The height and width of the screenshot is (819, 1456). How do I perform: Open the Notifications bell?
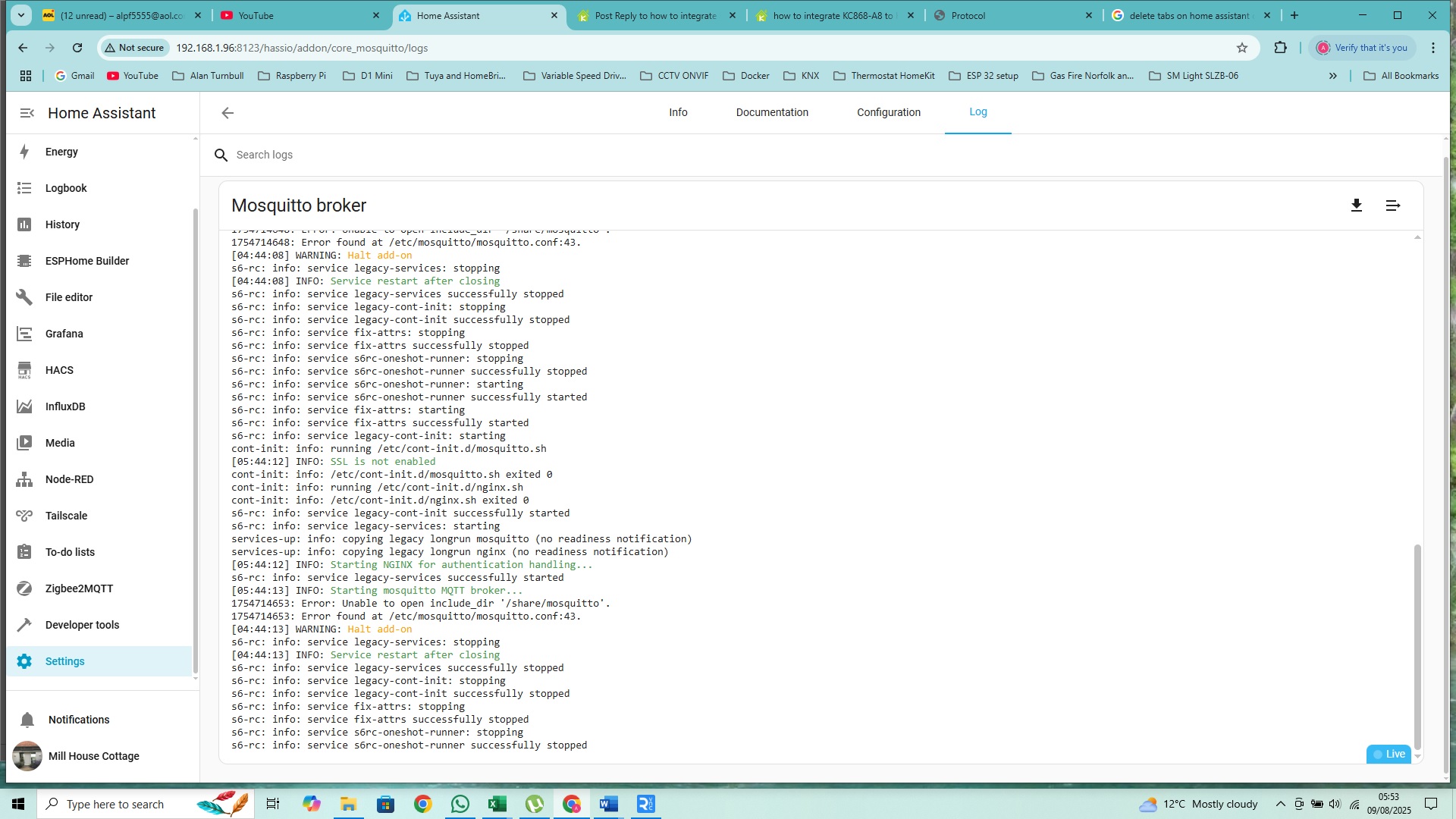pyautogui.click(x=28, y=720)
